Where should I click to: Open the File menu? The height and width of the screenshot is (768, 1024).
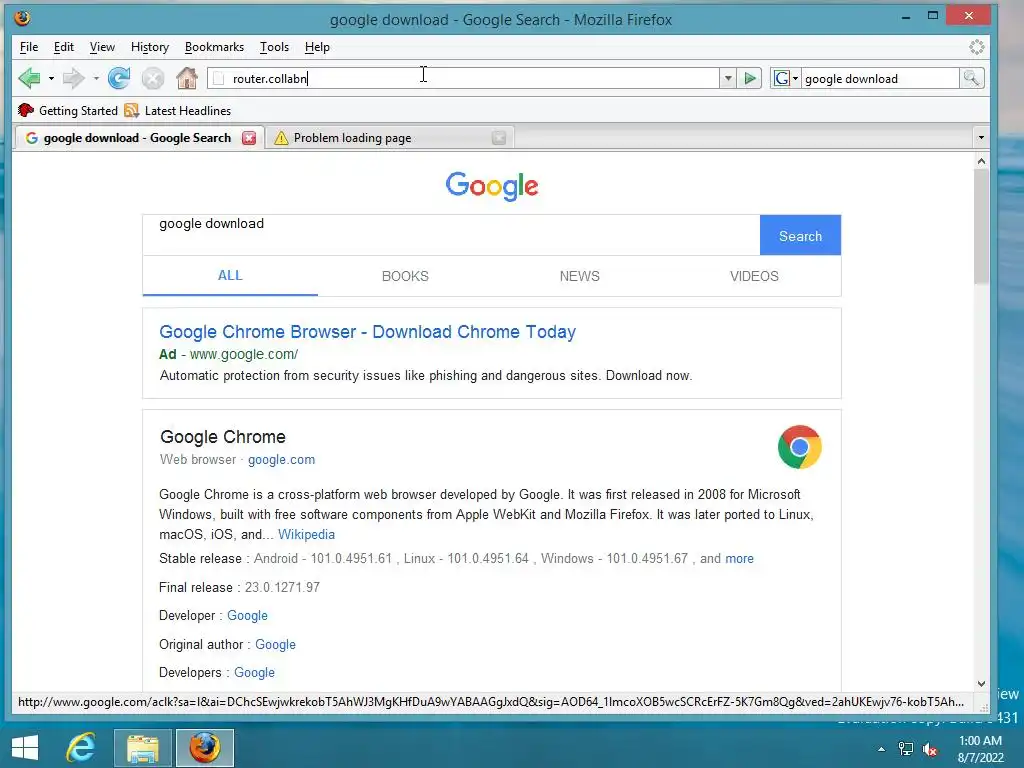pos(29,47)
